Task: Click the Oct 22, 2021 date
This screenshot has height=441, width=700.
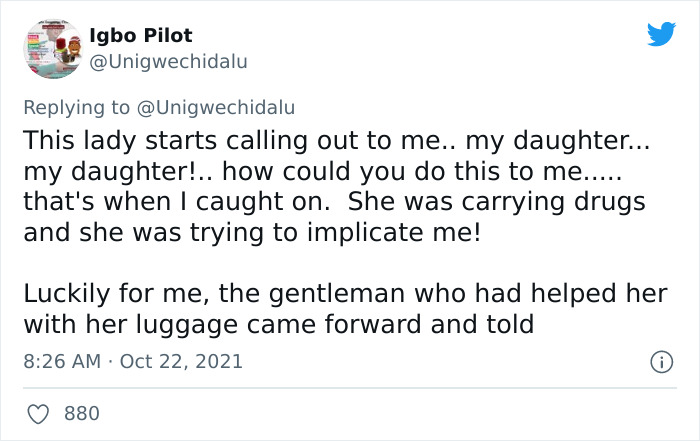Action: coord(181,361)
